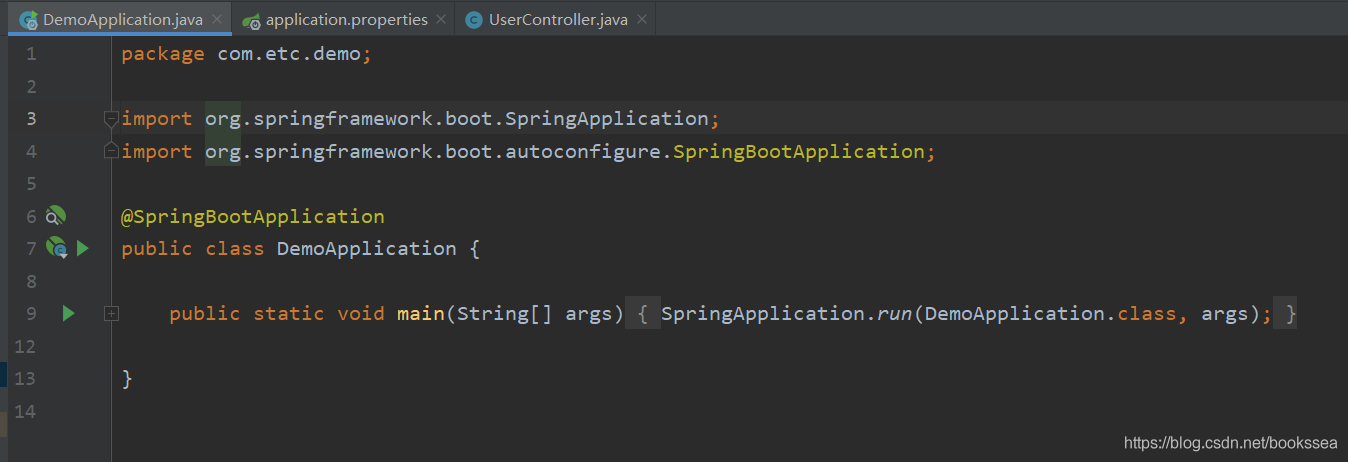Click the run arrow beside DemoApplication class
1348x462 pixels.
[x=83, y=248]
